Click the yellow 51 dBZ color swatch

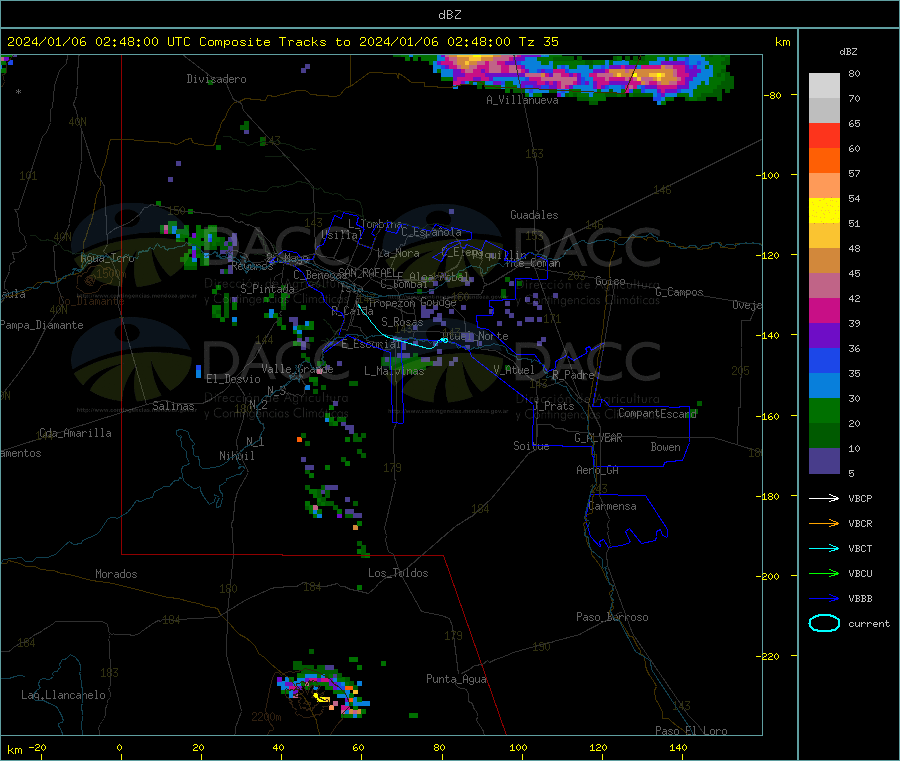tap(824, 211)
